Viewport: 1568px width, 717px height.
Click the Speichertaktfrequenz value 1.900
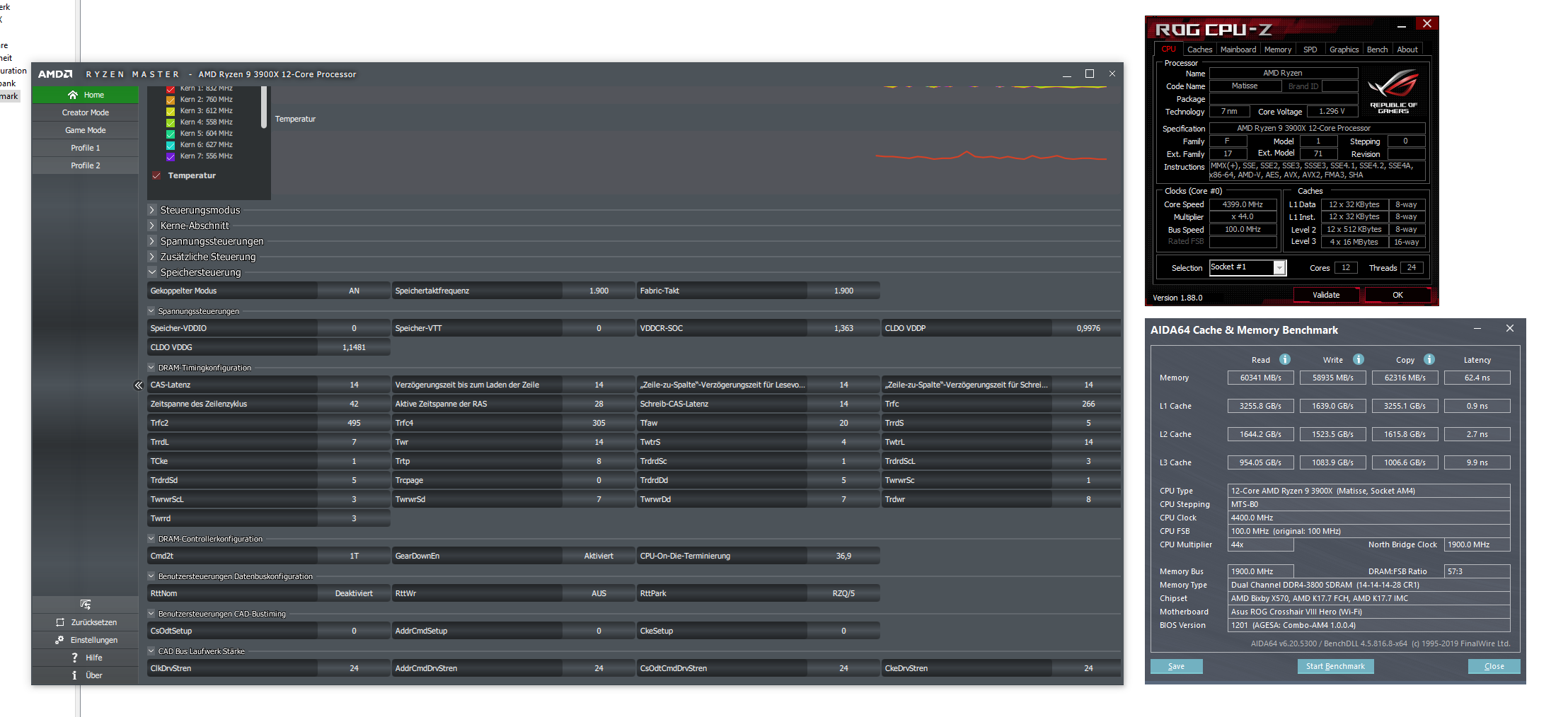[x=599, y=291]
